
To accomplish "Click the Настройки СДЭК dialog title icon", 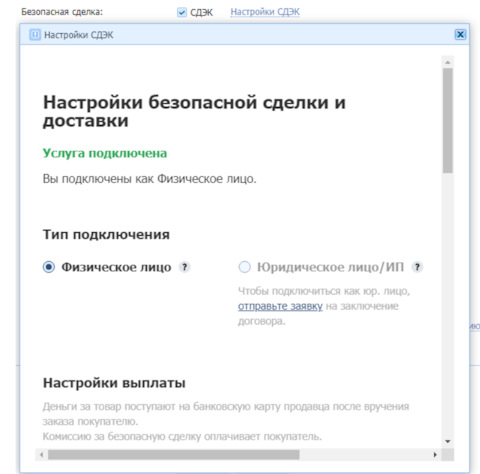I will [x=35, y=35].
